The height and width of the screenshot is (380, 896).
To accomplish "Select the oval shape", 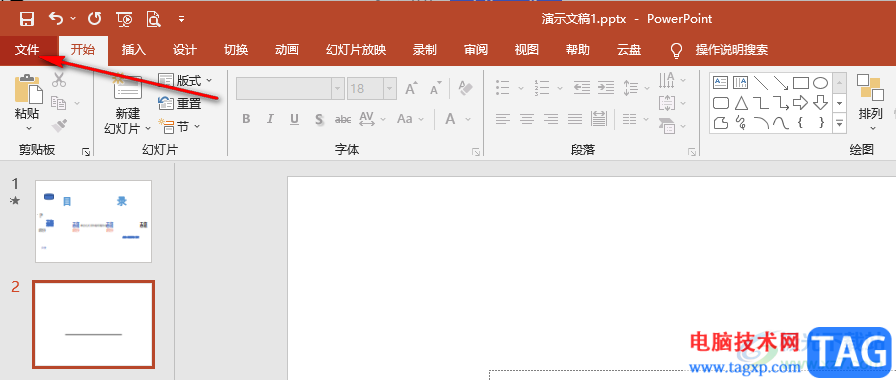I will (x=821, y=83).
